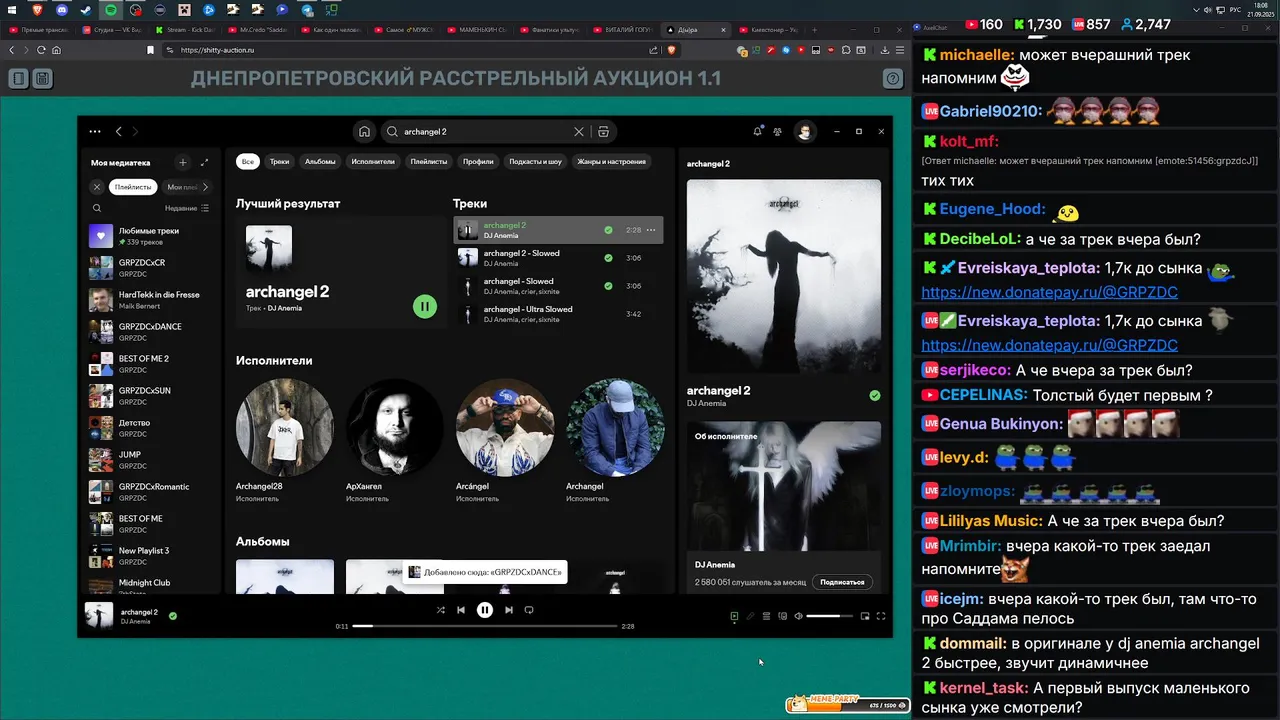Open the Browse icon next to search
This screenshot has width=1280, height=720.
[x=603, y=131]
